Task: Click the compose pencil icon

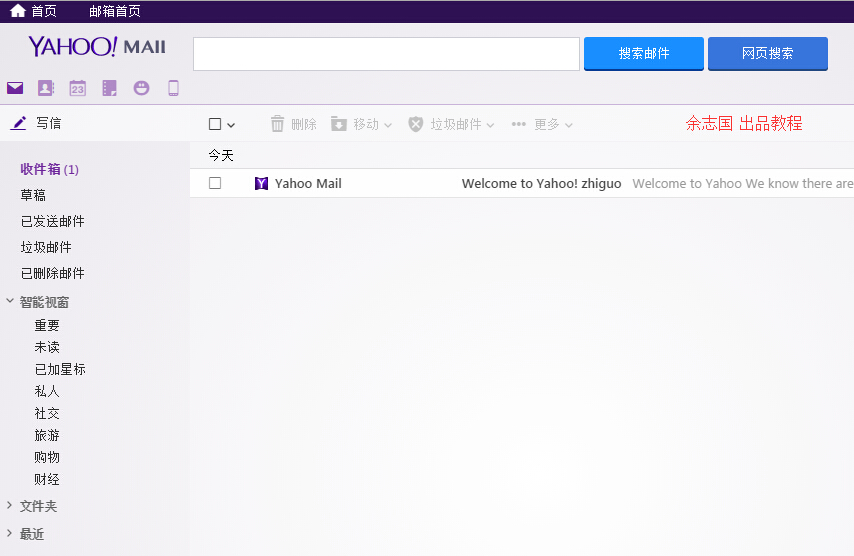Action: click(x=19, y=123)
